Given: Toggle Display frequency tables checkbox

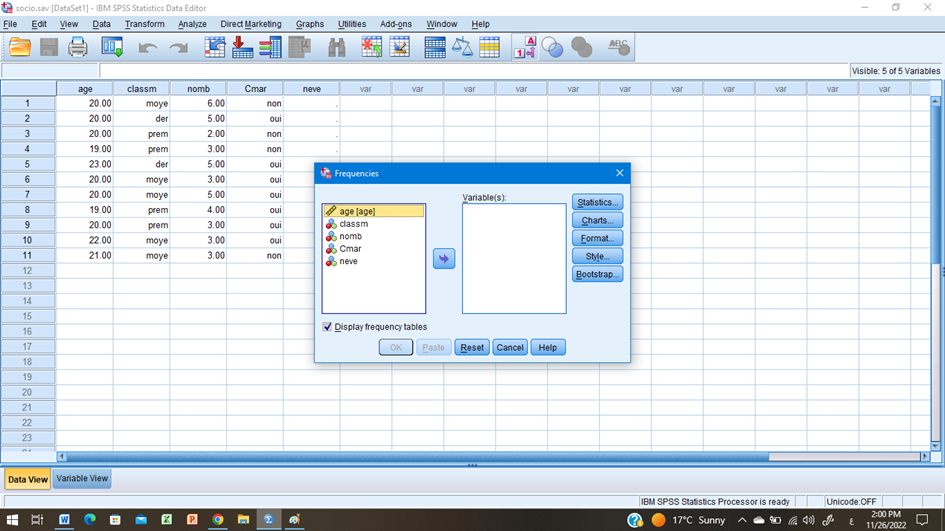Looking at the screenshot, I should click(327, 327).
